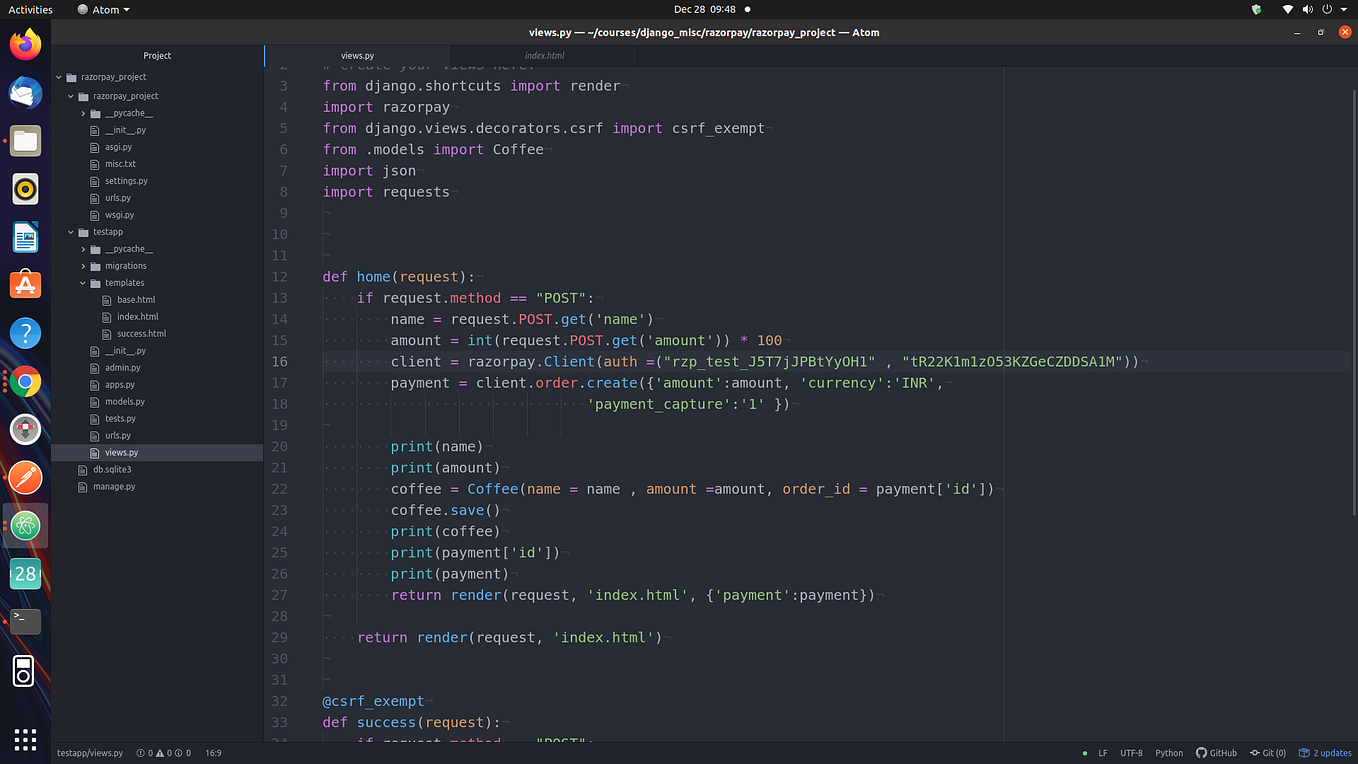
Task: Open Firefox from the dock
Action: pyautogui.click(x=26, y=44)
